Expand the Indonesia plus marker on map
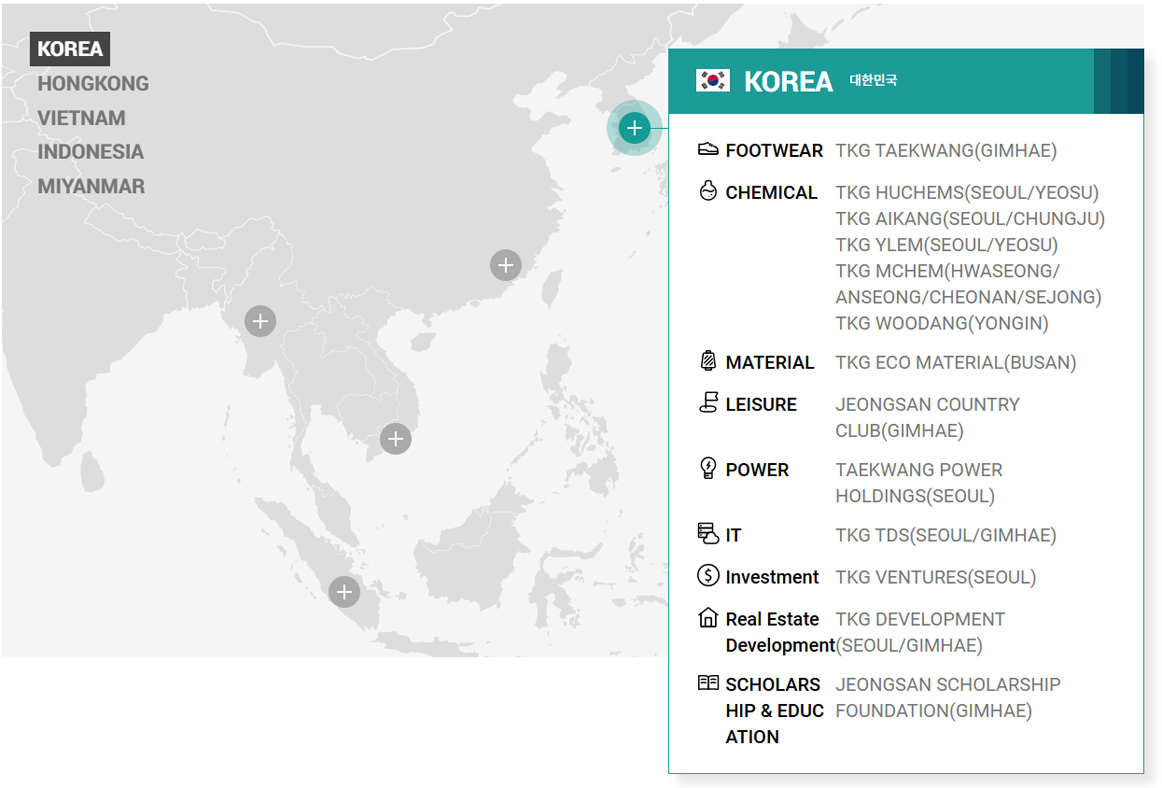1162x788 pixels. 344,591
